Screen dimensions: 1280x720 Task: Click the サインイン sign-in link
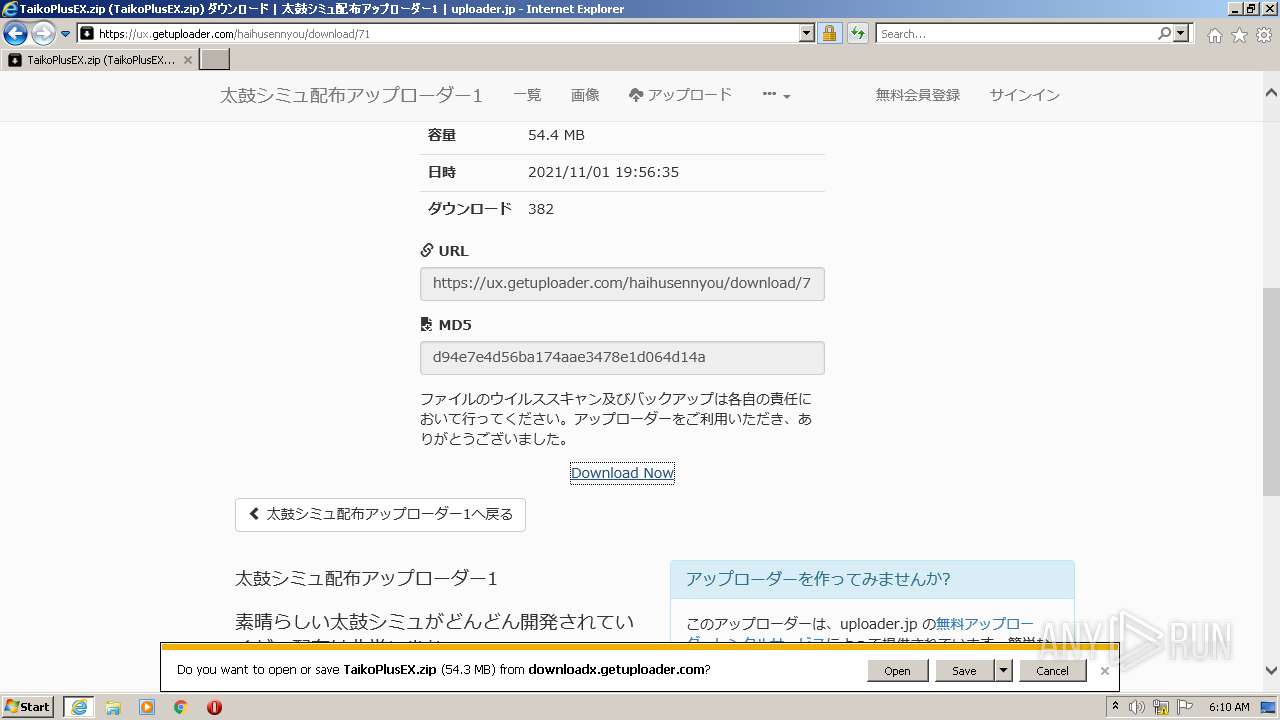[x=1025, y=95]
